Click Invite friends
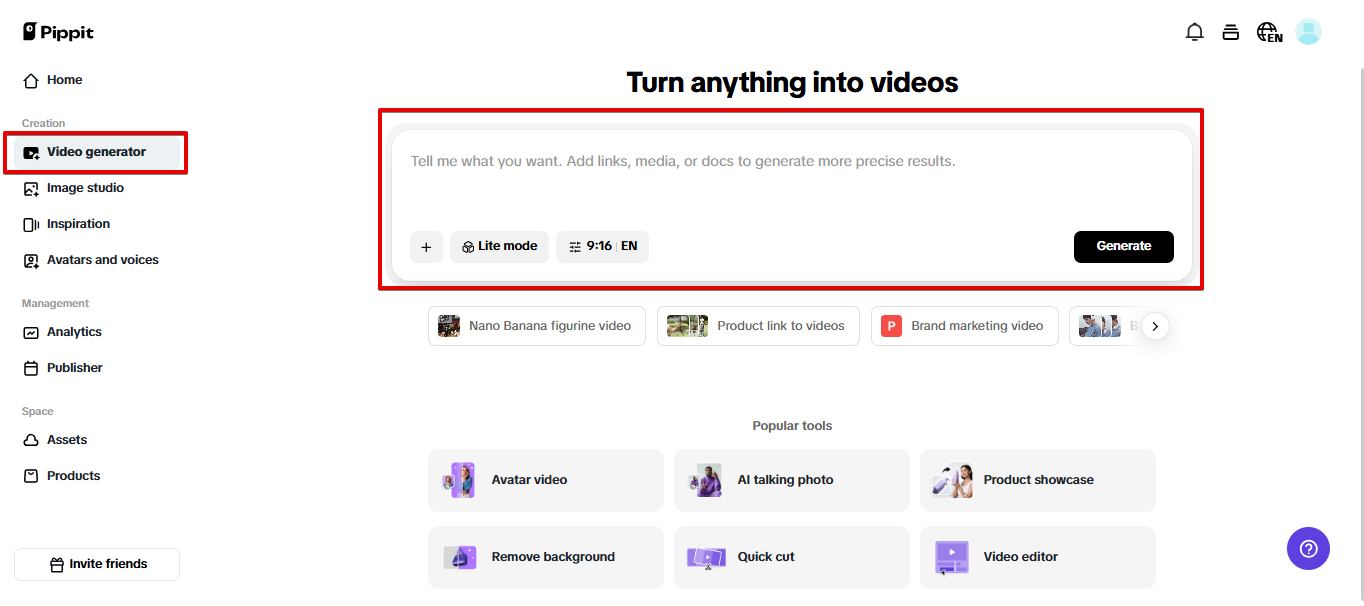 pos(96,564)
